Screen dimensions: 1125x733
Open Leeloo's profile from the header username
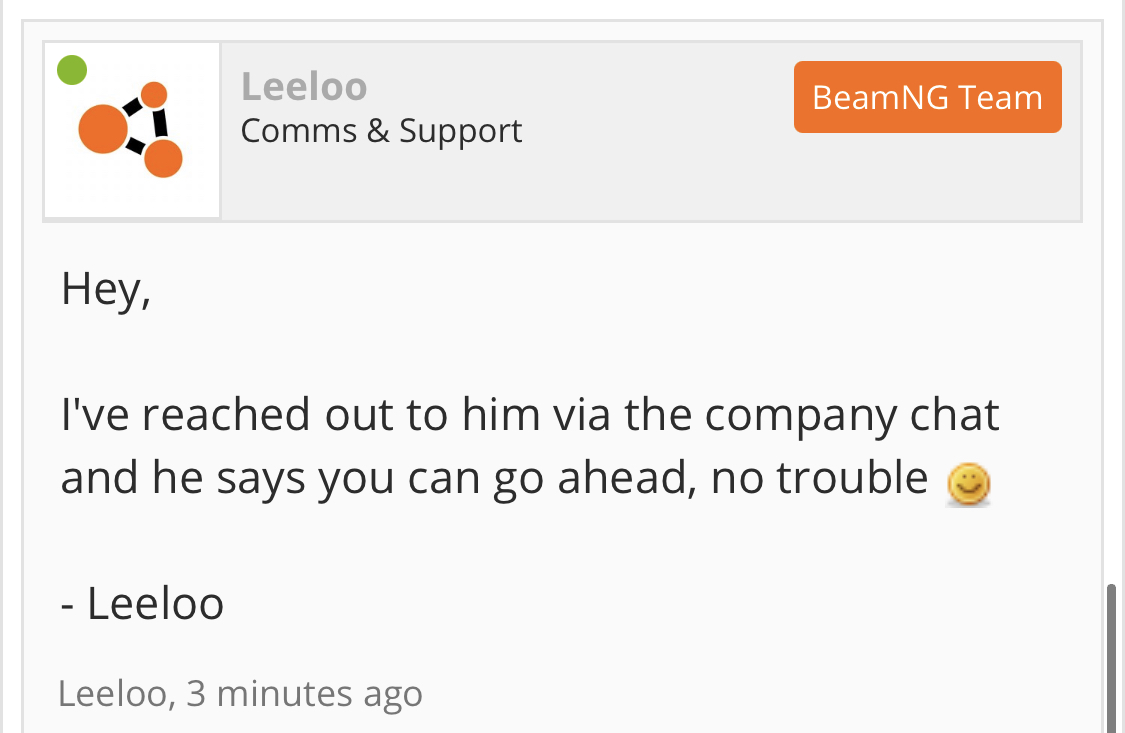(304, 87)
